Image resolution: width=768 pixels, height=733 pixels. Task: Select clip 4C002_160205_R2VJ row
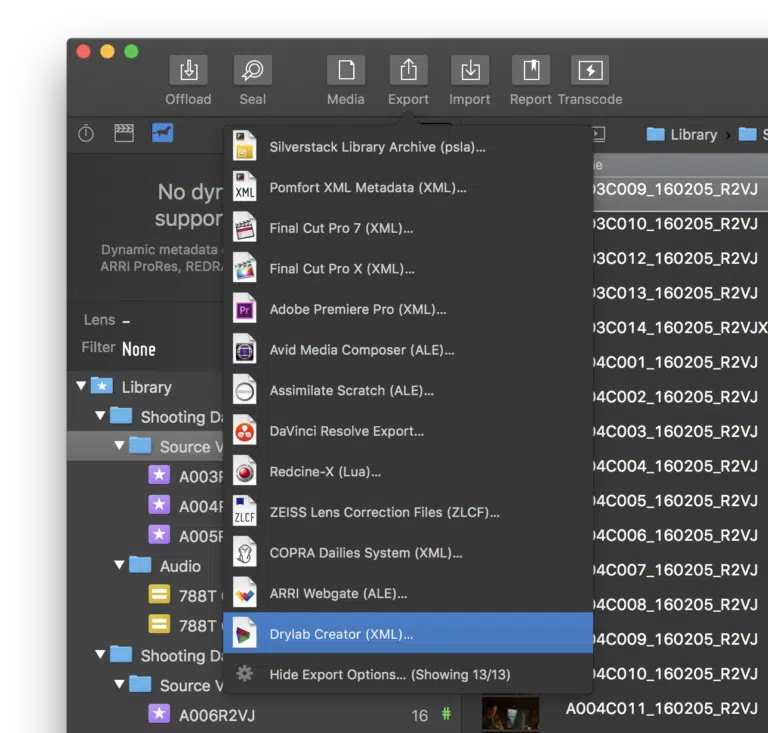(x=680, y=397)
